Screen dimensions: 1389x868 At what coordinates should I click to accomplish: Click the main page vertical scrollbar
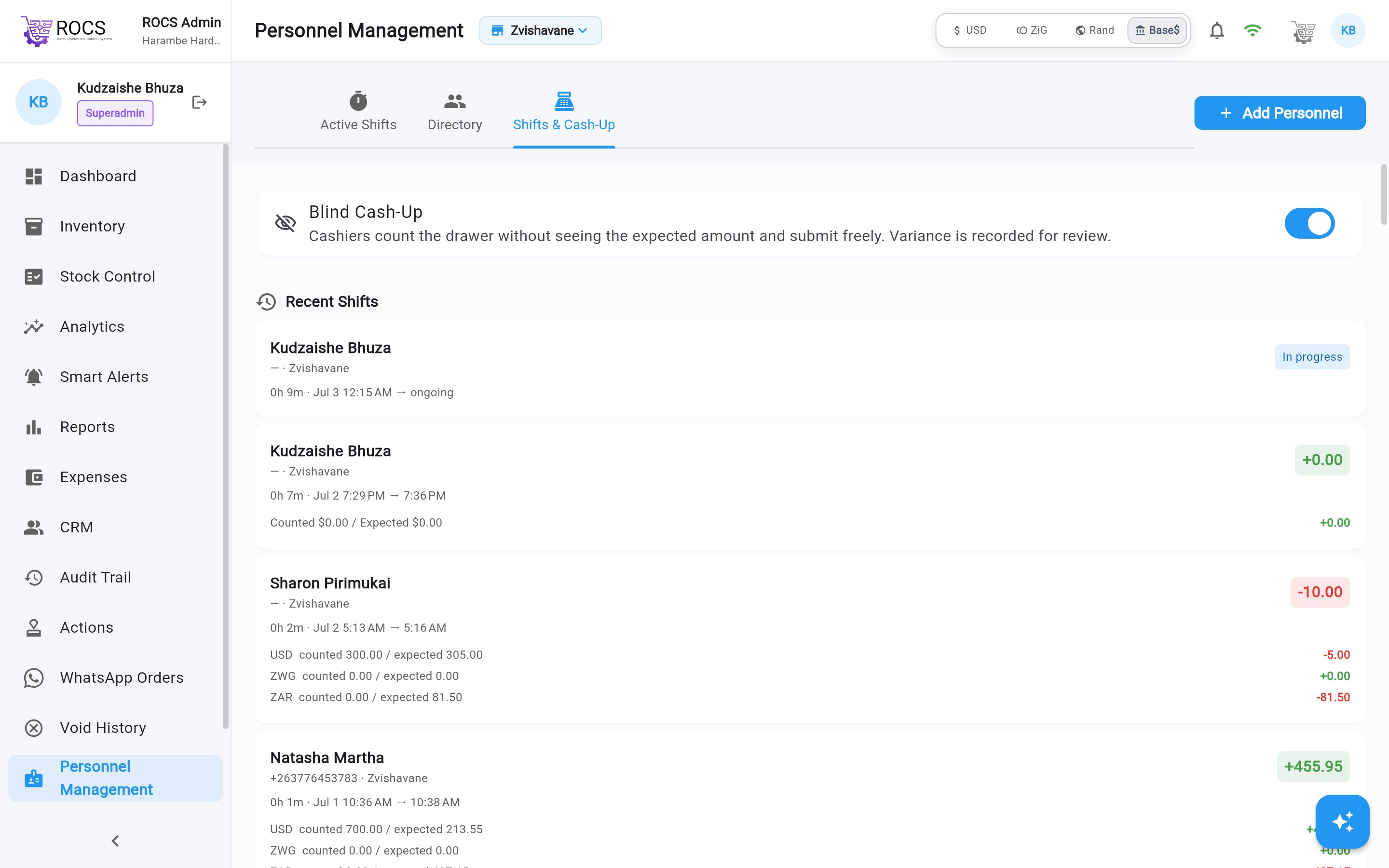pyautogui.click(x=1383, y=194)
